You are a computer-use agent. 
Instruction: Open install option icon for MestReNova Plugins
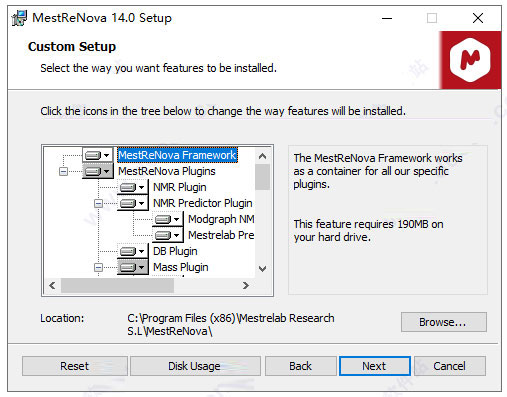[98, 171]
